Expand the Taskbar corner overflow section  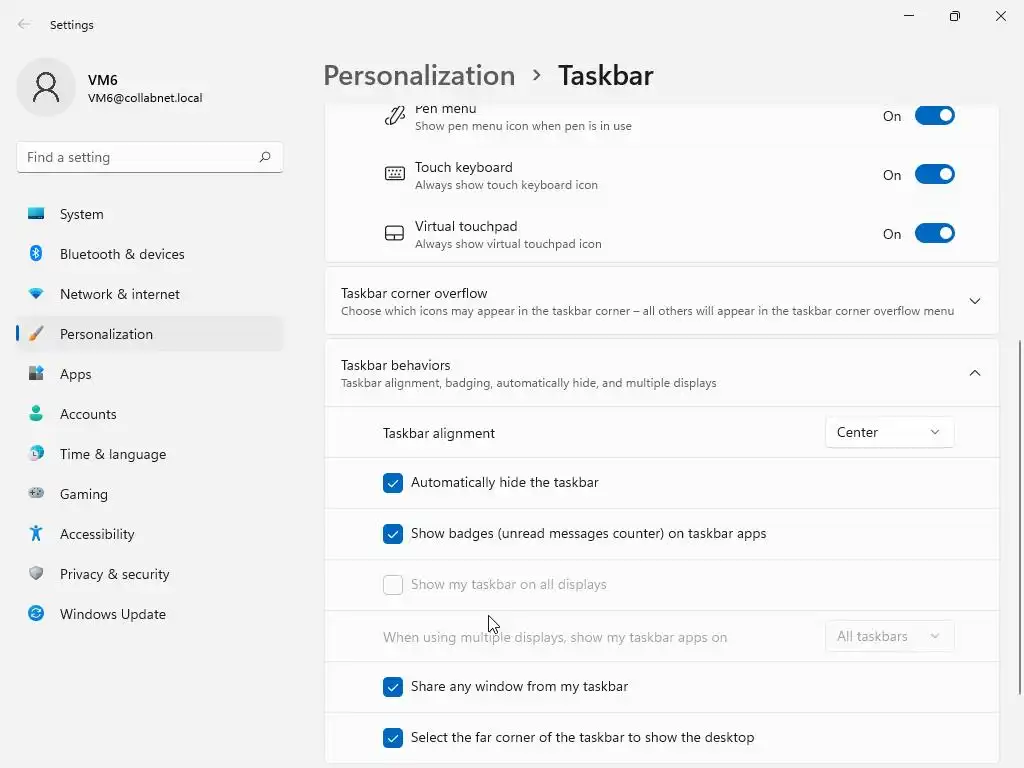[975, 301]
